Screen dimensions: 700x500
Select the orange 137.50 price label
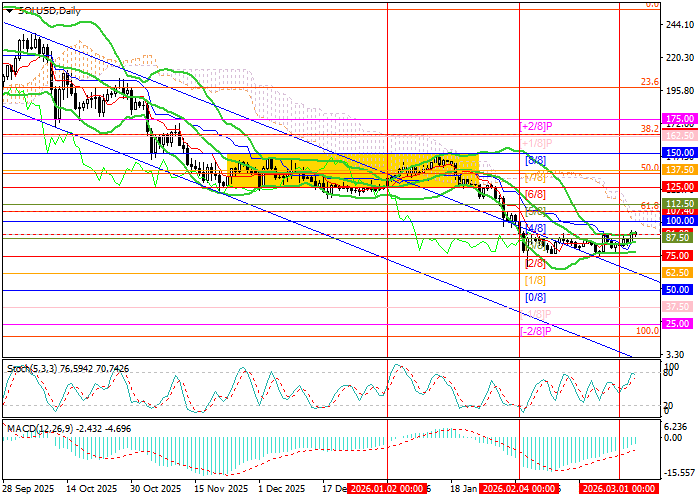click(677, 170)
